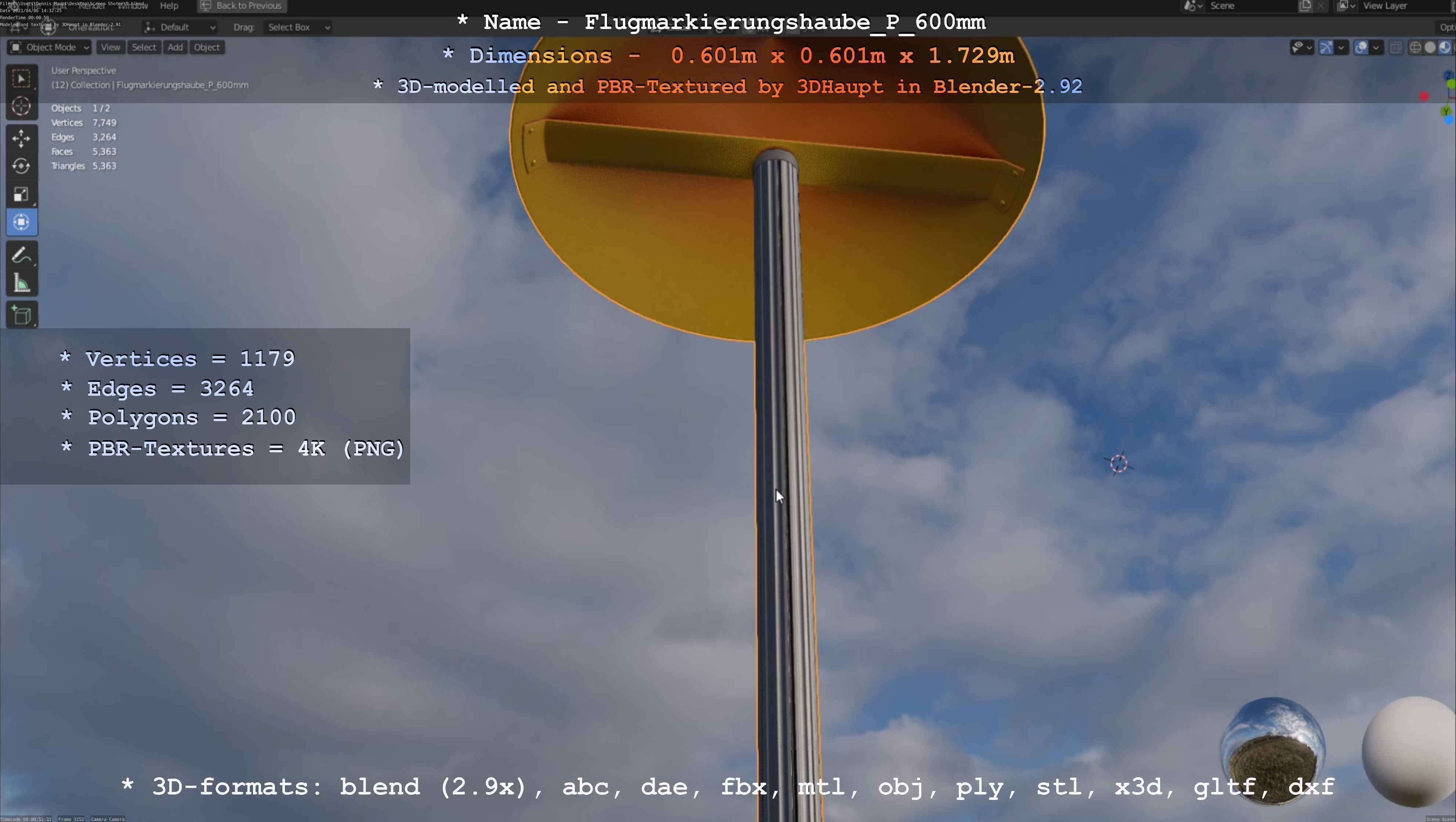Select the Scale tool
Image resolution: width=1456 pixels, height=822 pixels.
[21, 194]
